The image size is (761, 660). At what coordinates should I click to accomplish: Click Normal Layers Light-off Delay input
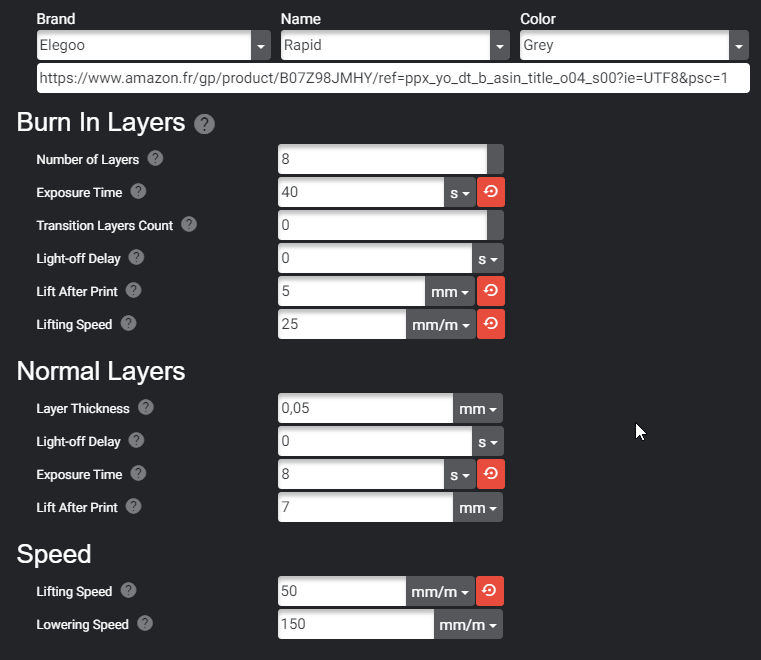pos(375,441)
